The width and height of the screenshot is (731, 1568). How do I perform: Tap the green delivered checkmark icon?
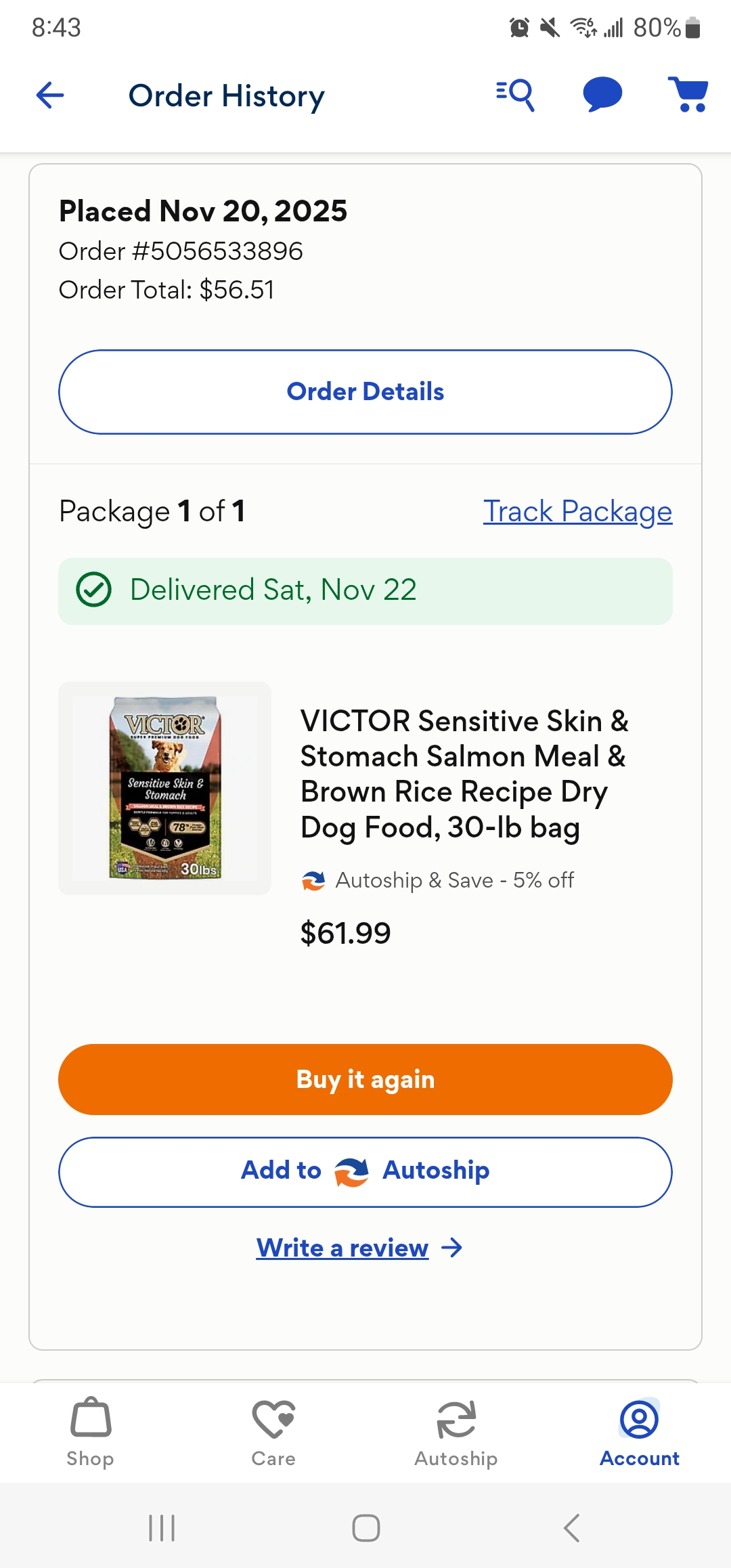(x=93, y=590)
